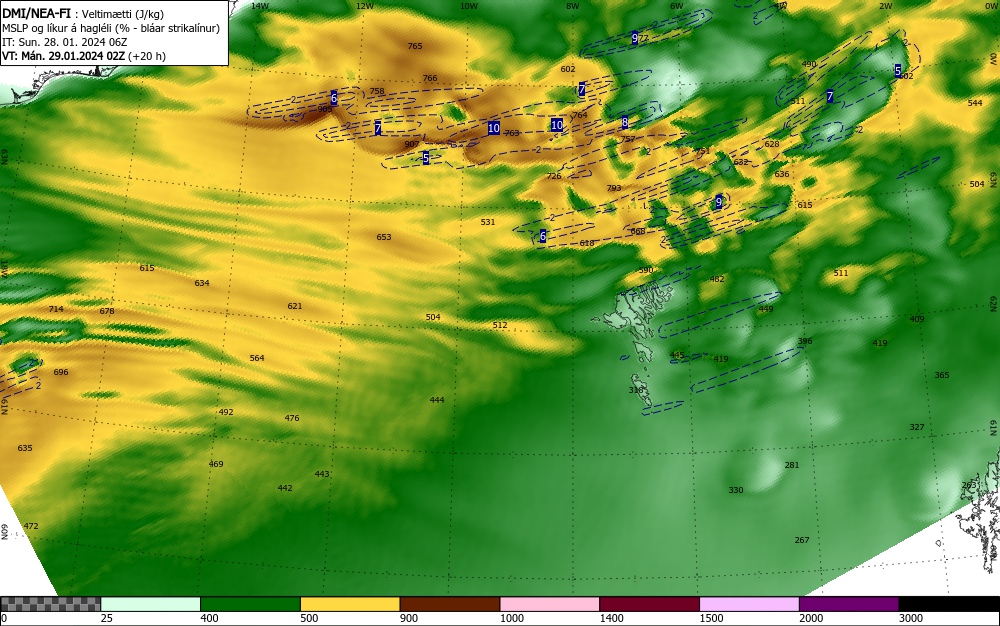Select the value 765 on the map
Screen dimensions: 1000x626
tap(415, 46)
